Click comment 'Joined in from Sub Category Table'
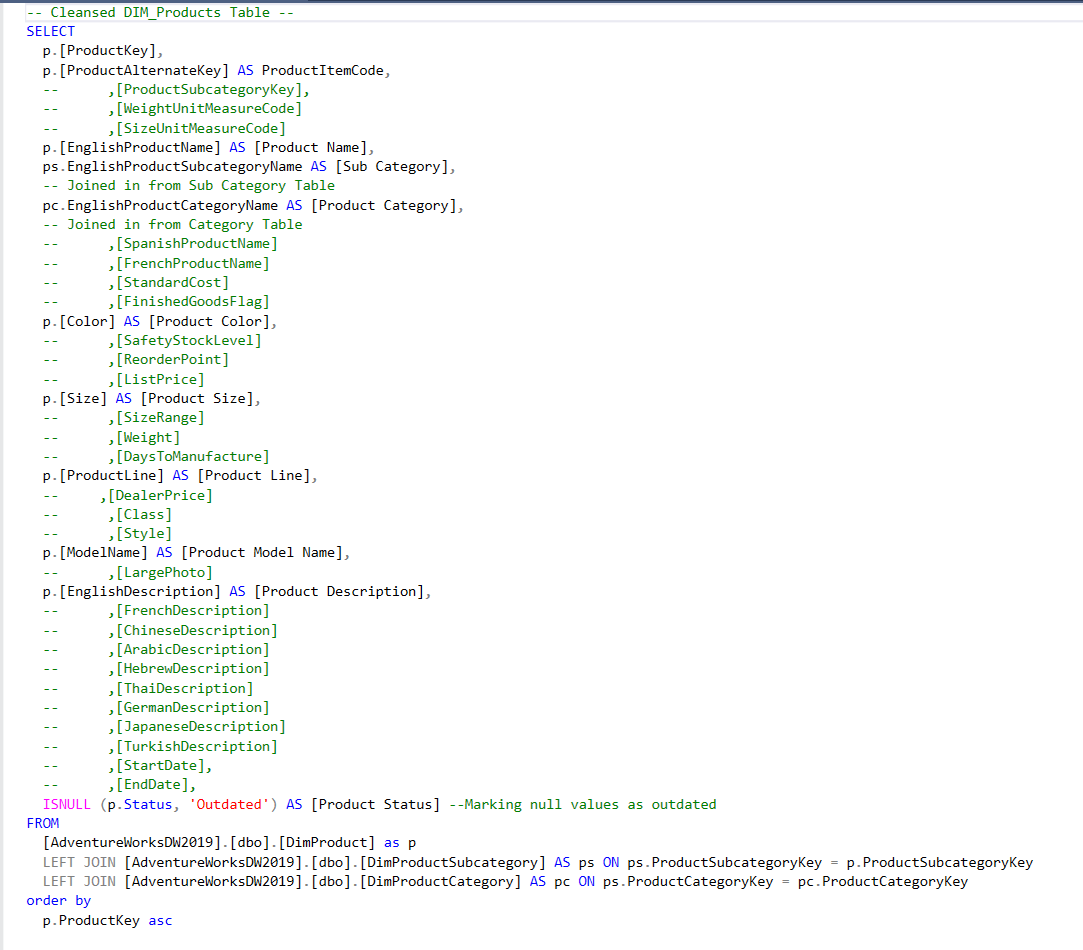 189,186
